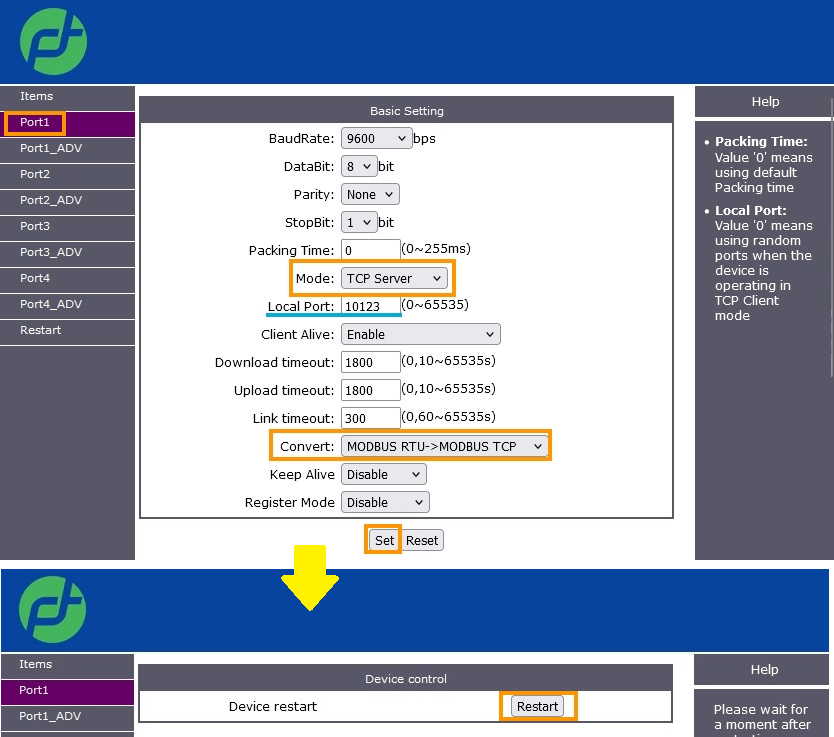Screen dimensions: 834x737
Task: Click the green logo in the lower header
Action: click(x=53, y=609)
